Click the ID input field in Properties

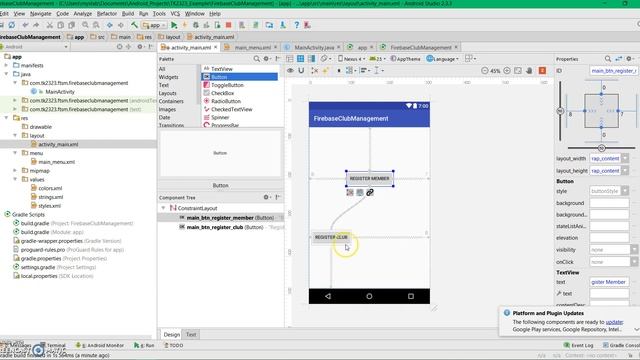[613, 71]
